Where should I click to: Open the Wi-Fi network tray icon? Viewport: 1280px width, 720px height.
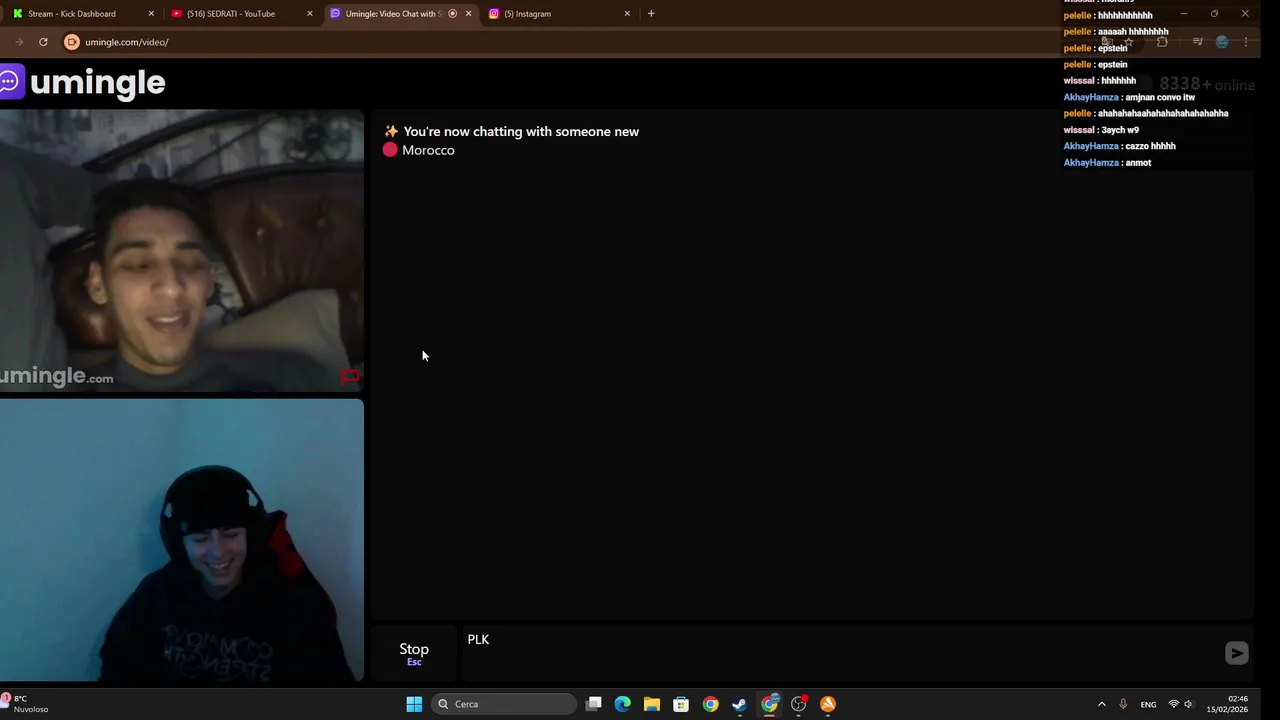coord(1174,704)
